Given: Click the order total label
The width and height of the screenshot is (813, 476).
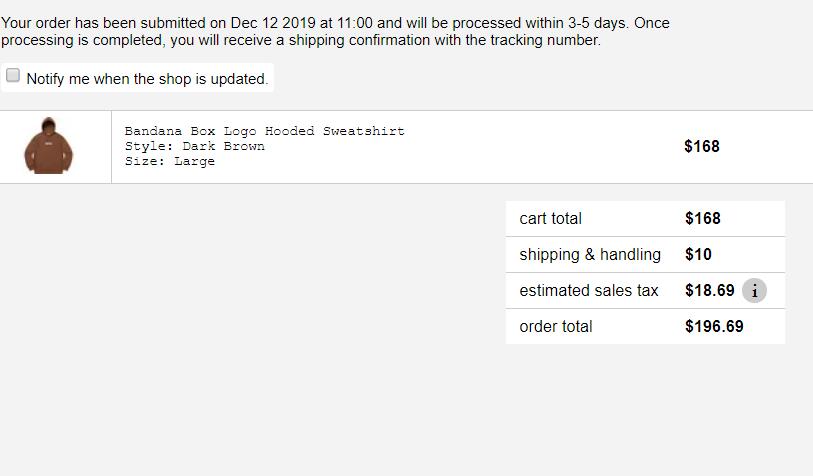Looking at the screenshot, I should point(555,326).
